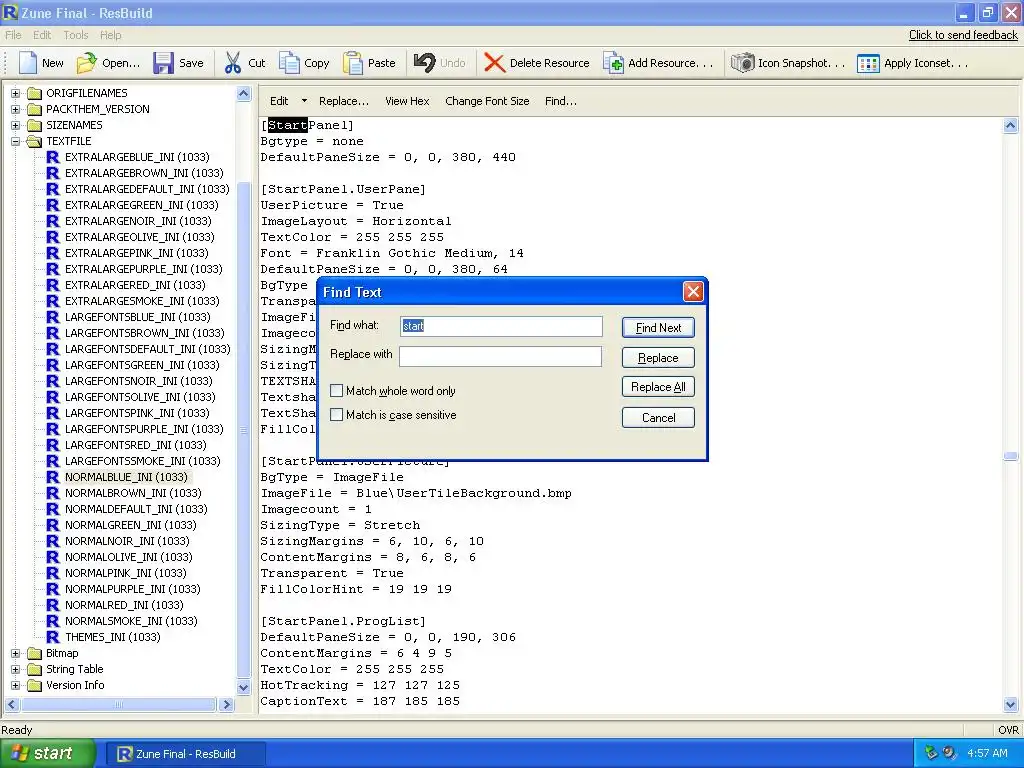1024x768 pixels.
Task: Enable Match is case sensitive checkbox
Action: [x=336, y=415]
